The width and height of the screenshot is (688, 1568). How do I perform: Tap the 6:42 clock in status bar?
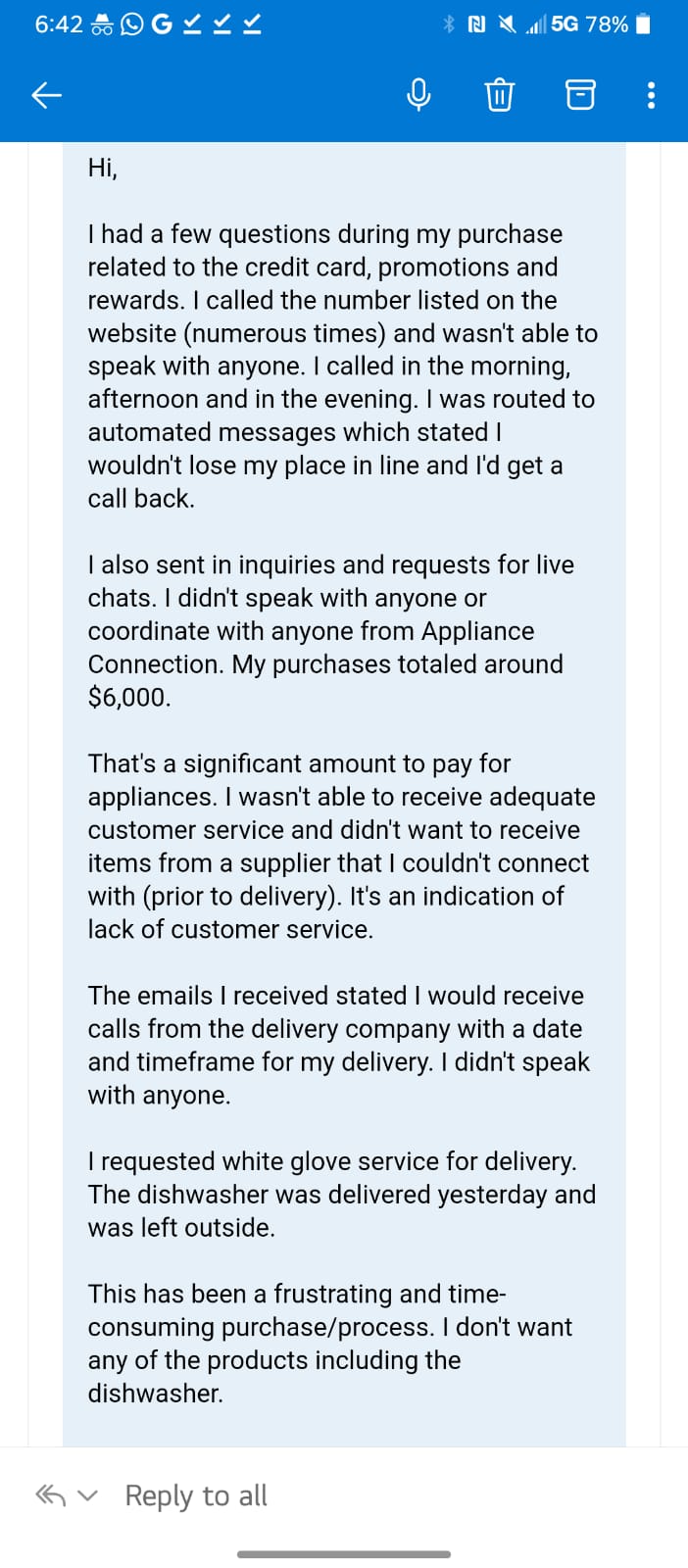(x=59, y=24)
